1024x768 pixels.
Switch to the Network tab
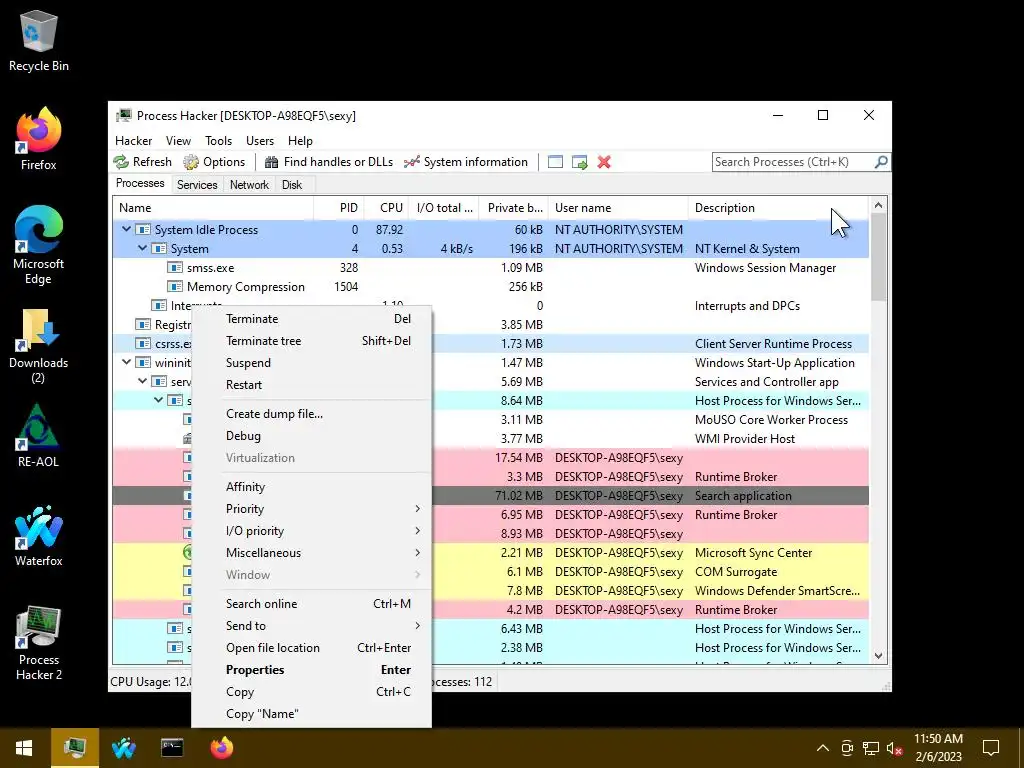(249, 185)
